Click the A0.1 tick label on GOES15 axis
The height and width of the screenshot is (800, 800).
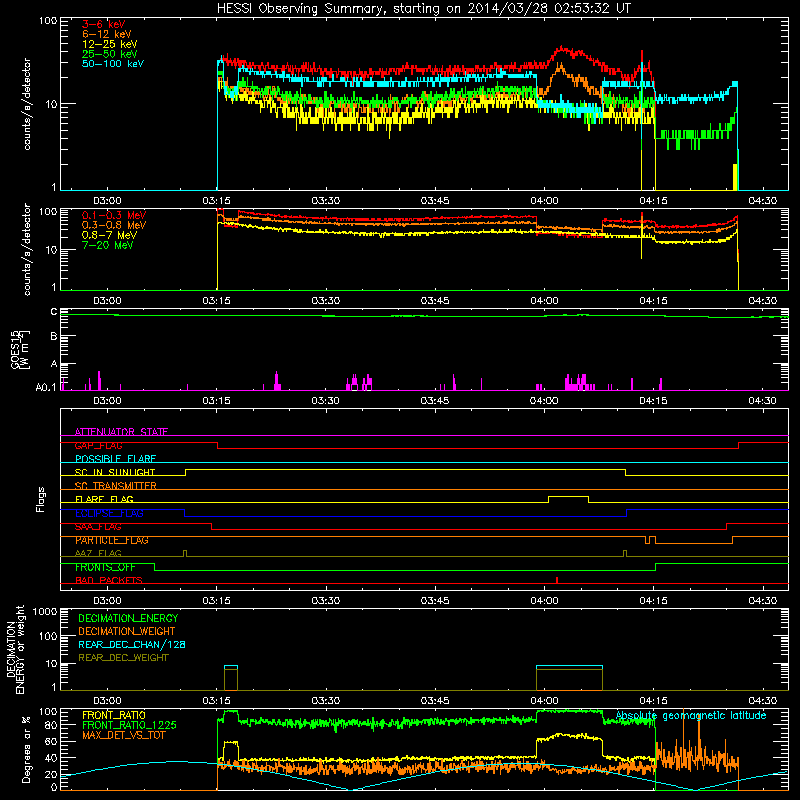click(46, 388)
